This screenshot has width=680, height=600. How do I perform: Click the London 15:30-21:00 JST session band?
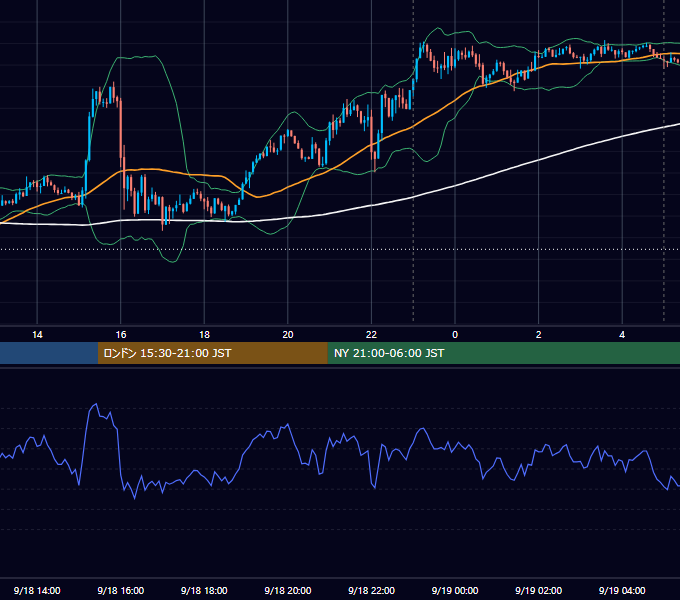212,353
